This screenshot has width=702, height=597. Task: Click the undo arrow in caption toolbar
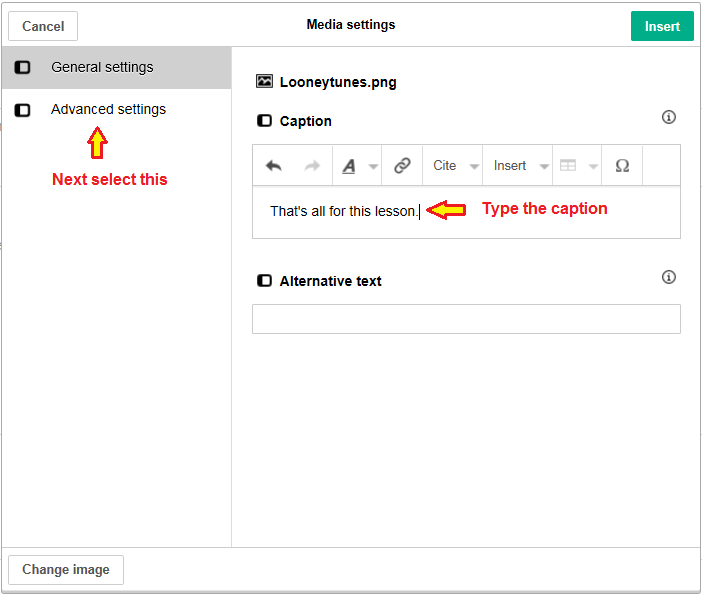[x=274, y=166]
